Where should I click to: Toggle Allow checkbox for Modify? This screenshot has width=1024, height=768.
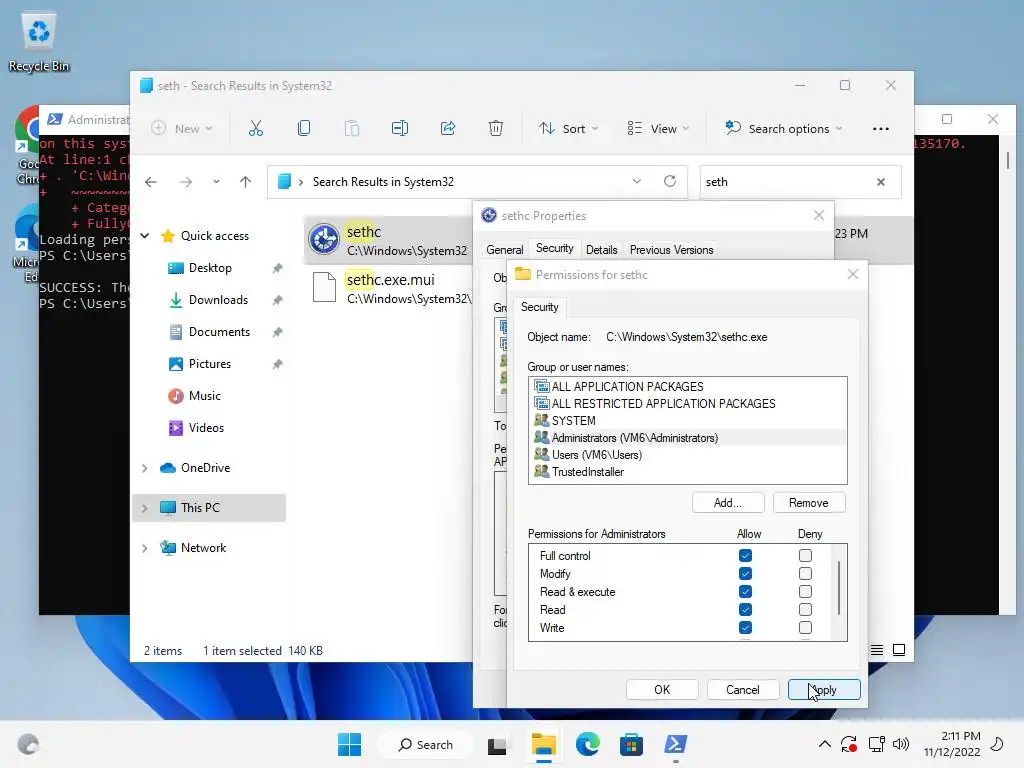[x=745, y=574]
